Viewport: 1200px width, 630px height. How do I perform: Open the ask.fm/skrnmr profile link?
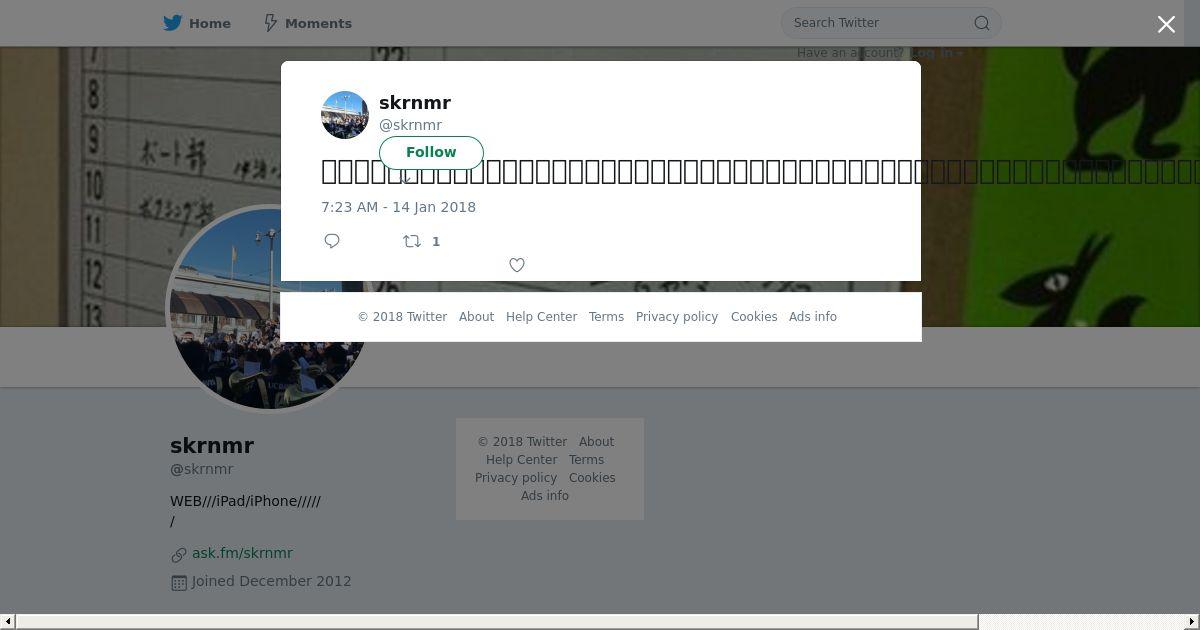tap(242, 553)
